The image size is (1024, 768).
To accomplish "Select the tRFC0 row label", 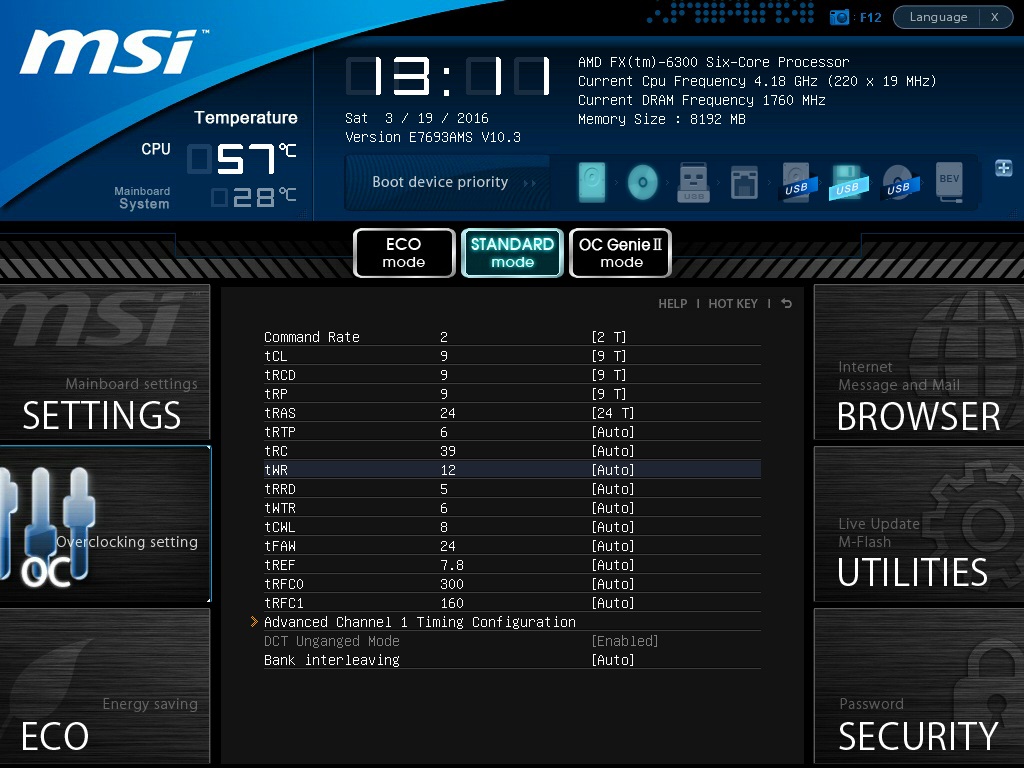I will coord(283,583).
